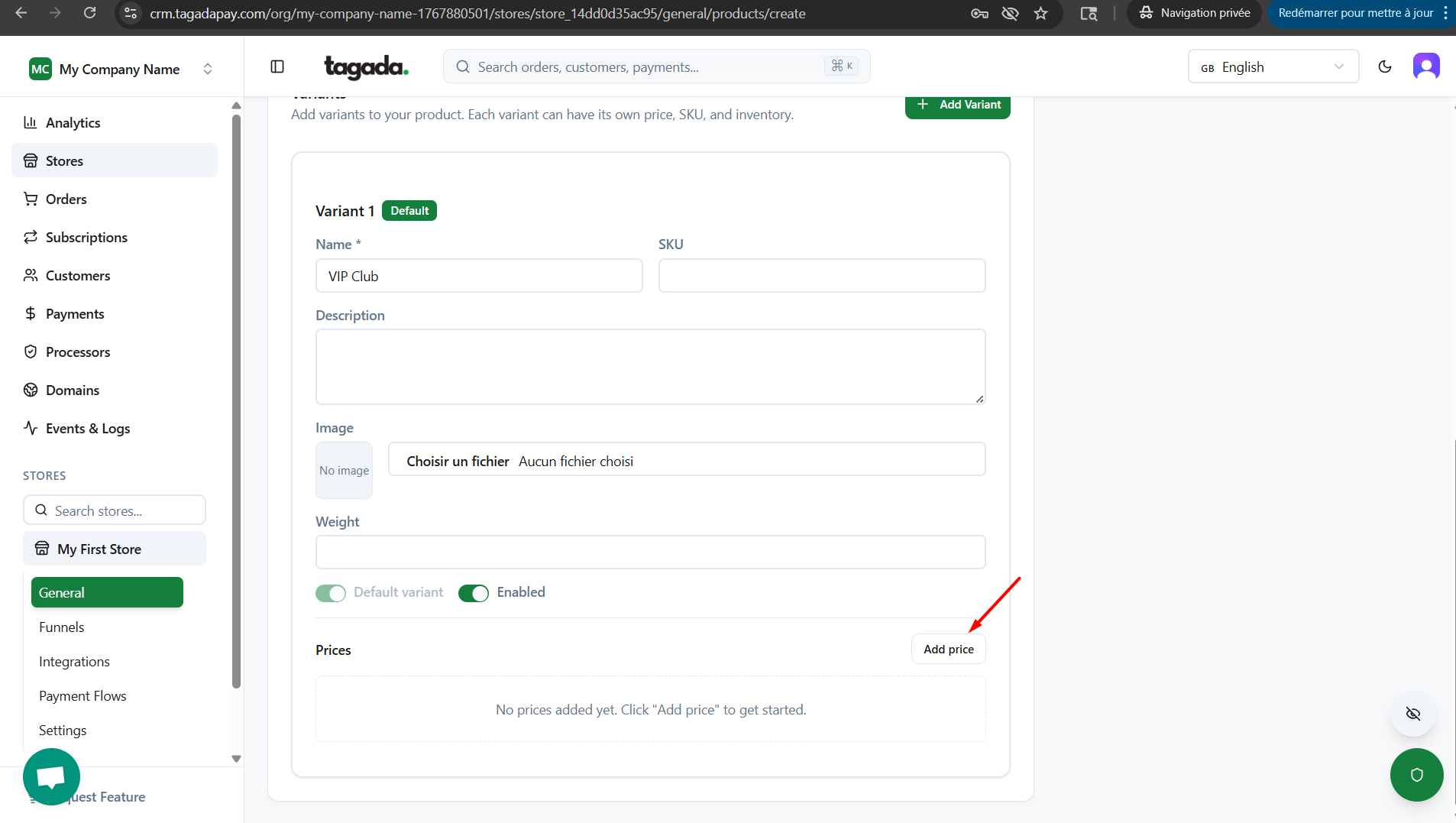Open the live chat bubble
1456x823 pixels.
51,776
